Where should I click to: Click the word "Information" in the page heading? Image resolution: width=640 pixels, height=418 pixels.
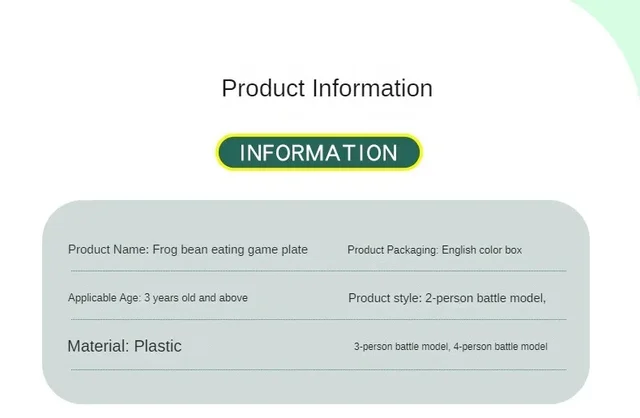[373, 88]
